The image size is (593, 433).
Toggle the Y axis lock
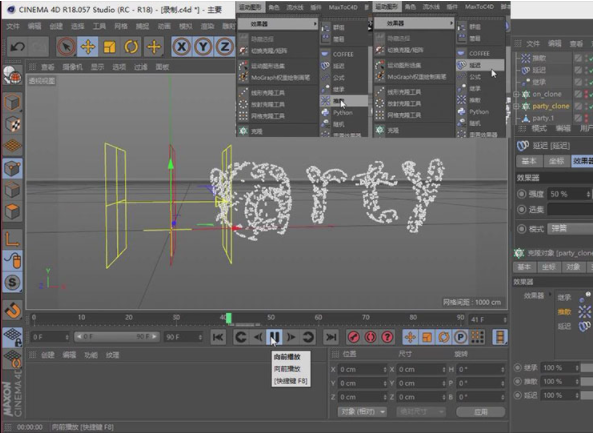(203, 47)
